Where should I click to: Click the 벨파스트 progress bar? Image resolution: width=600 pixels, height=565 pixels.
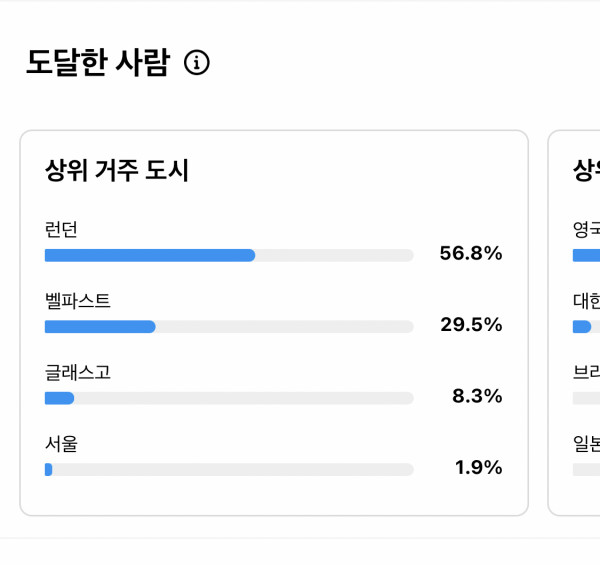click(x=229, y=327)
